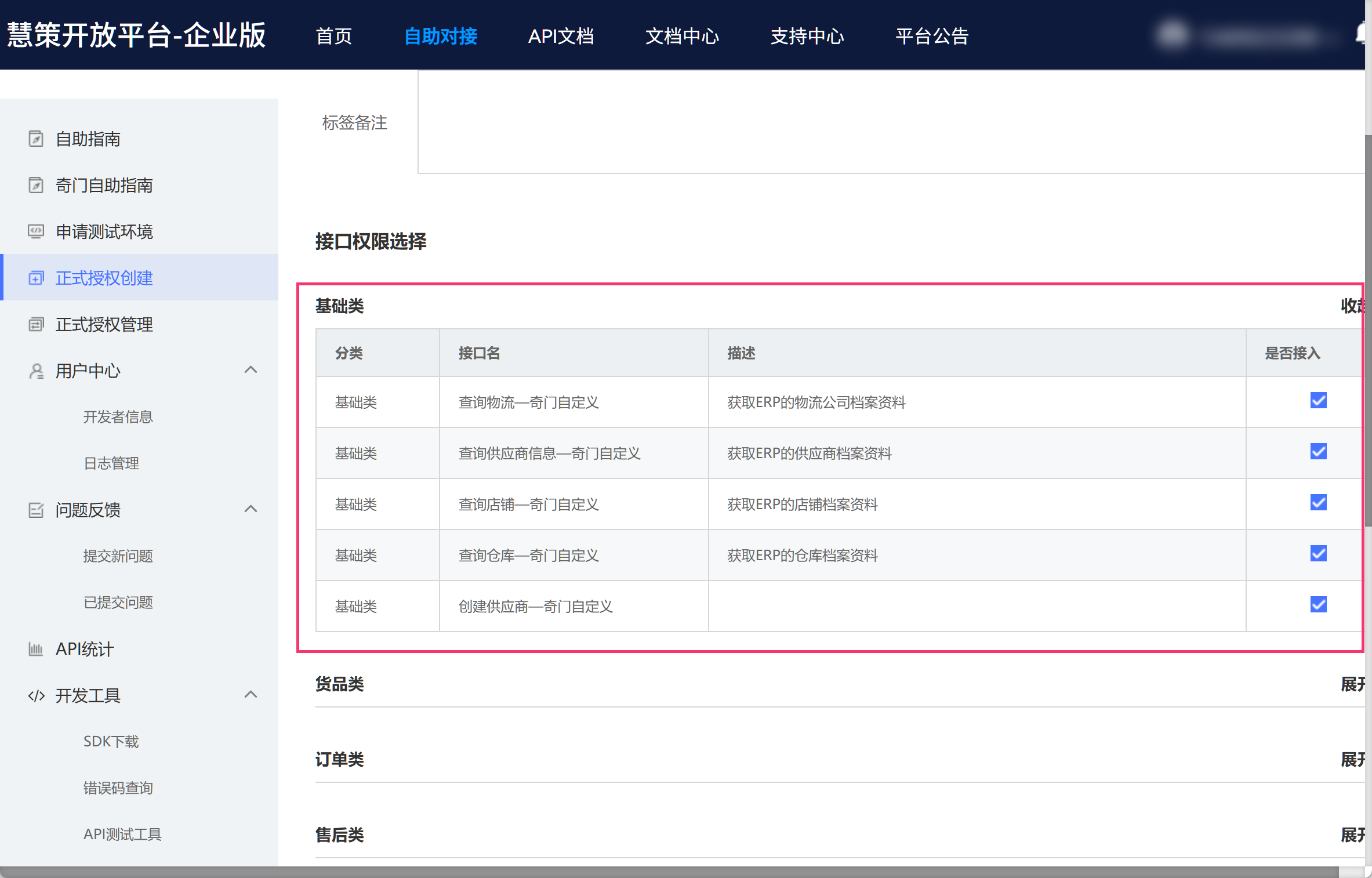Click the 自助指南 sidebar icon
The width and height of the screenshot is (1372, 878).
[36, 139]
